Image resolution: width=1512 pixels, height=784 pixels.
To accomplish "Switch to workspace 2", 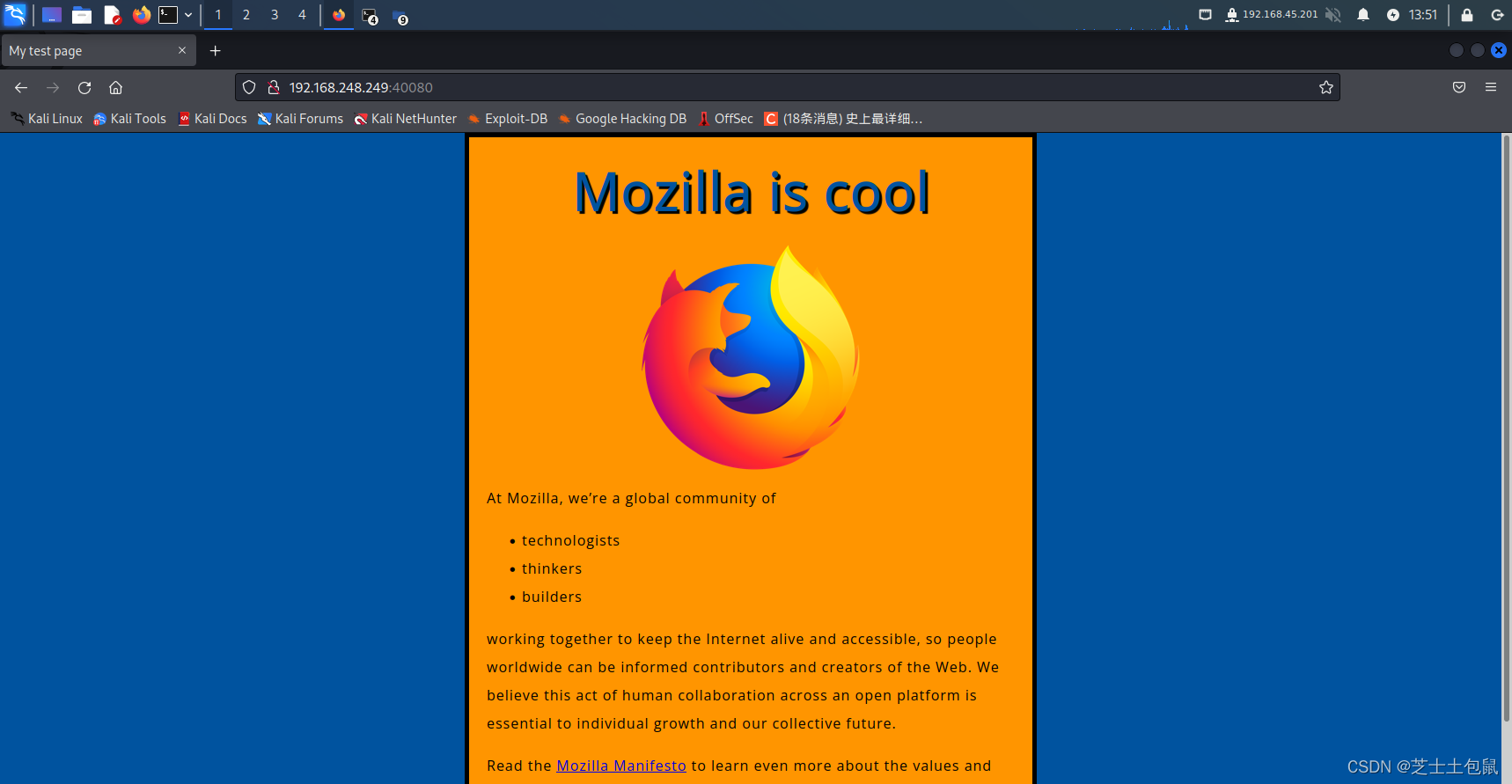I will (246, 15).
